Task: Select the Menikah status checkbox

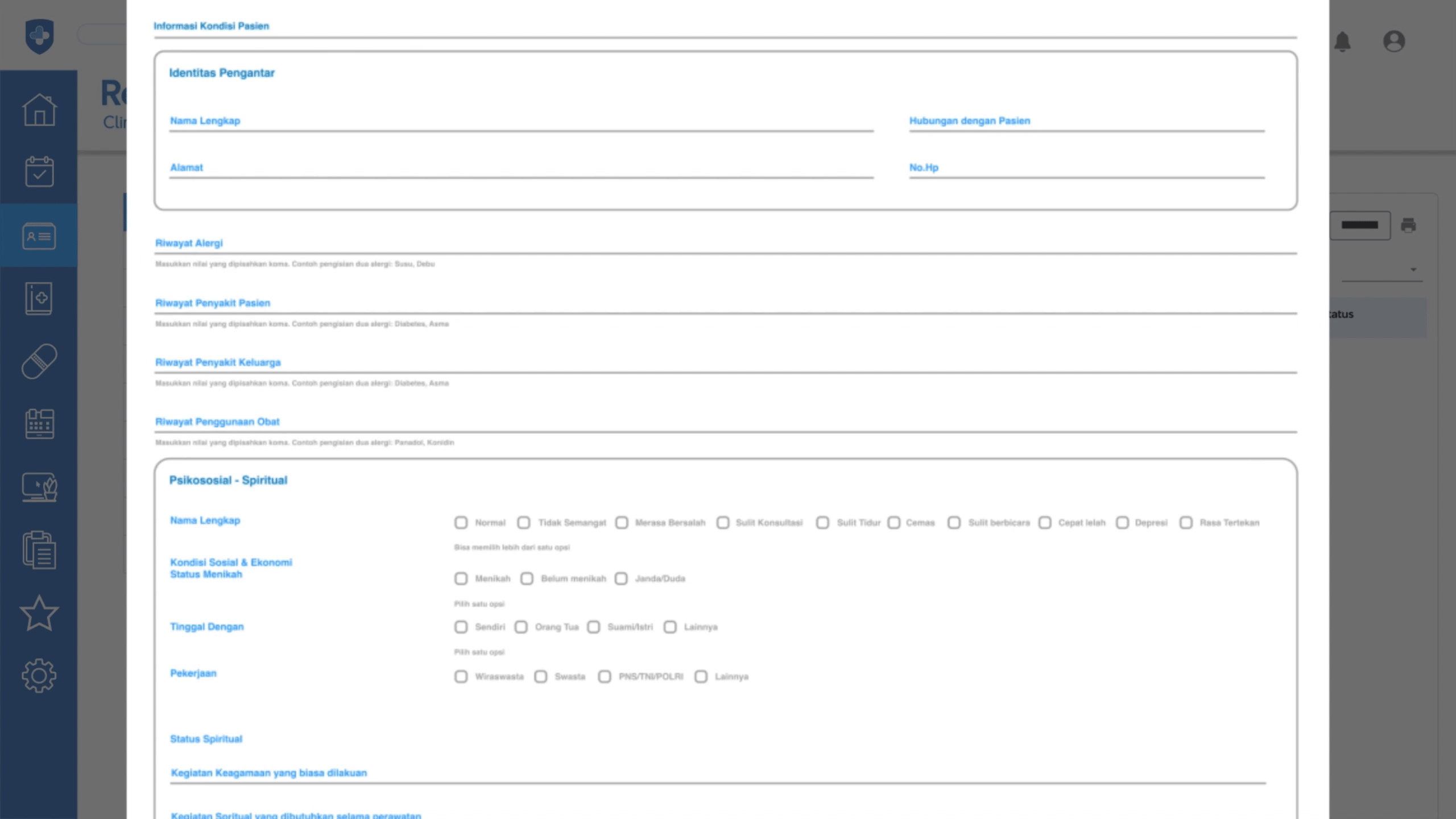Action: 461,578
